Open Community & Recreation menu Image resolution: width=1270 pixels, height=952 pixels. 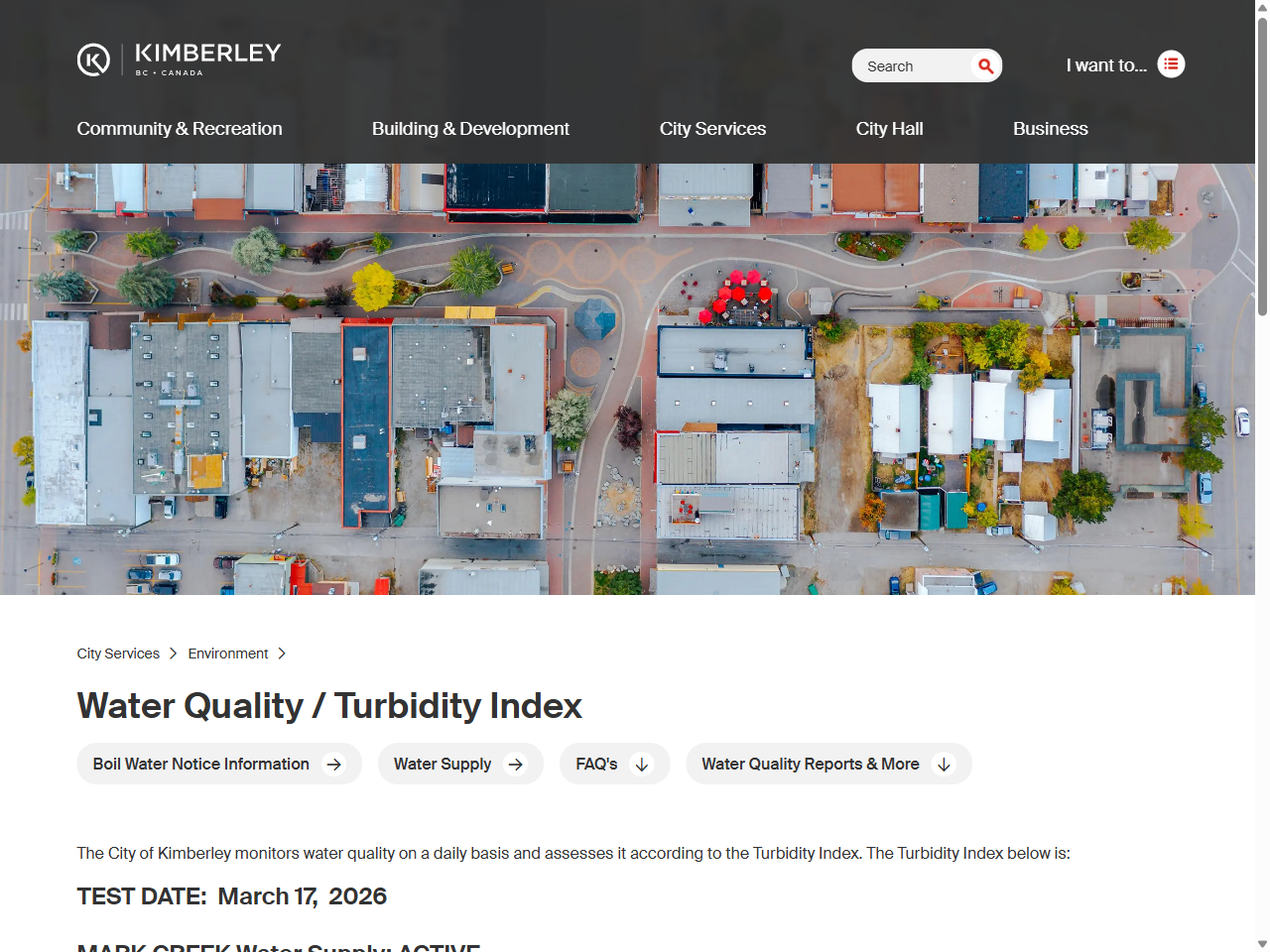pyautogui.click(x=180, y=129)
